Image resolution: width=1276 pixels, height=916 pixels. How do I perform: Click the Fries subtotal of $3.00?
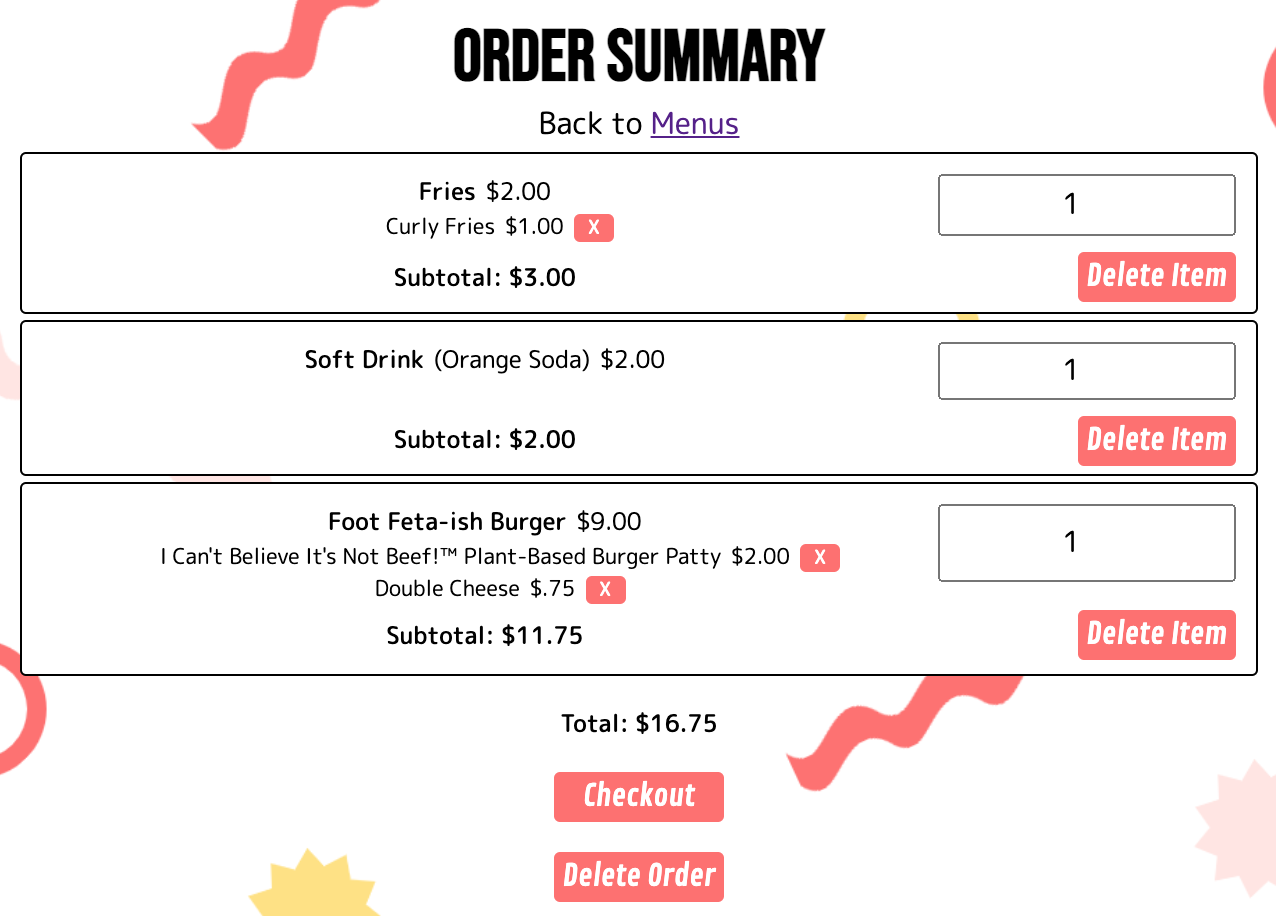[x=485, y=278]
